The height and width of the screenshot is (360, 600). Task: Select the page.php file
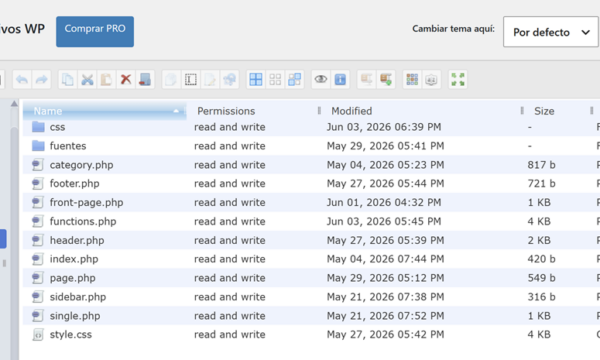tap(311, 278)
